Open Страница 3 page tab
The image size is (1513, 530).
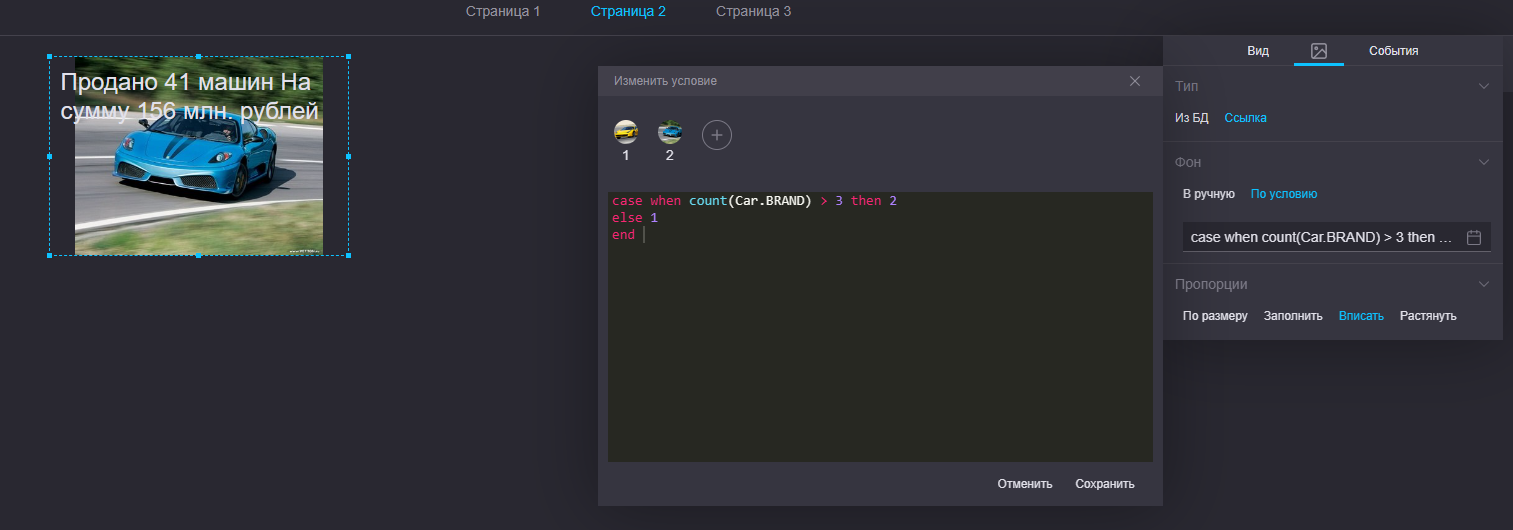point(753,12)
